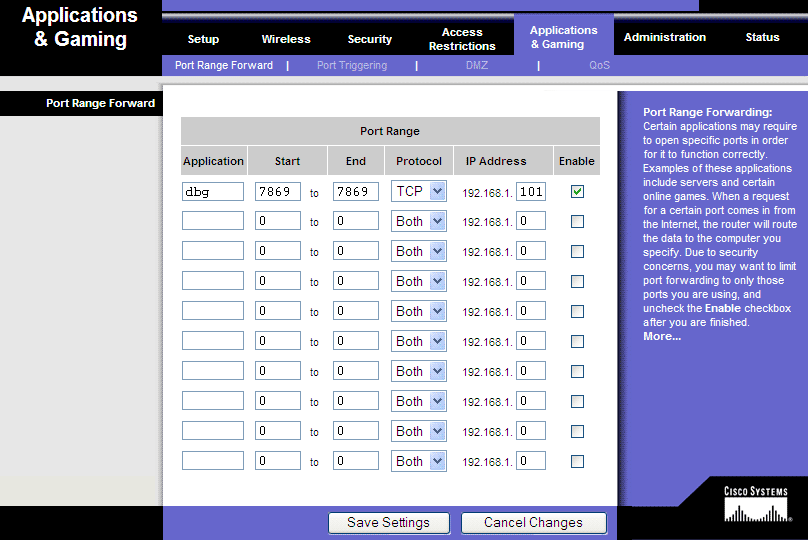Click the End port field containing 7869

click(x=356, y=191)
